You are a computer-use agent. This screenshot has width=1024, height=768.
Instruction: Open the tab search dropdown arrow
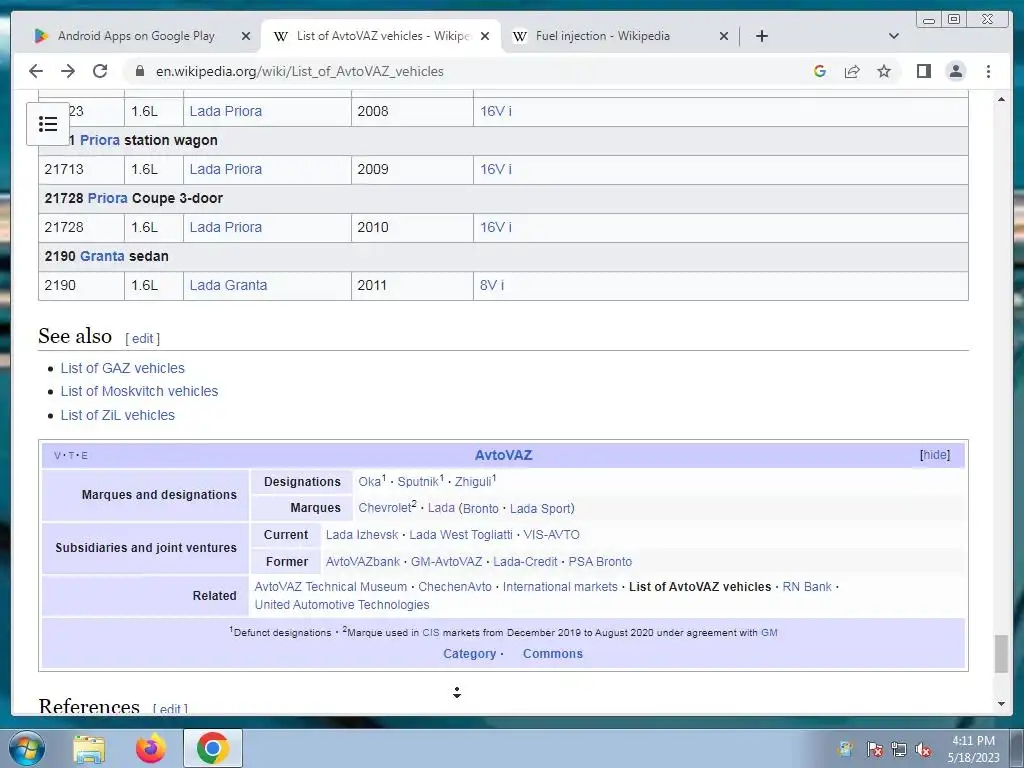[894, 36]
